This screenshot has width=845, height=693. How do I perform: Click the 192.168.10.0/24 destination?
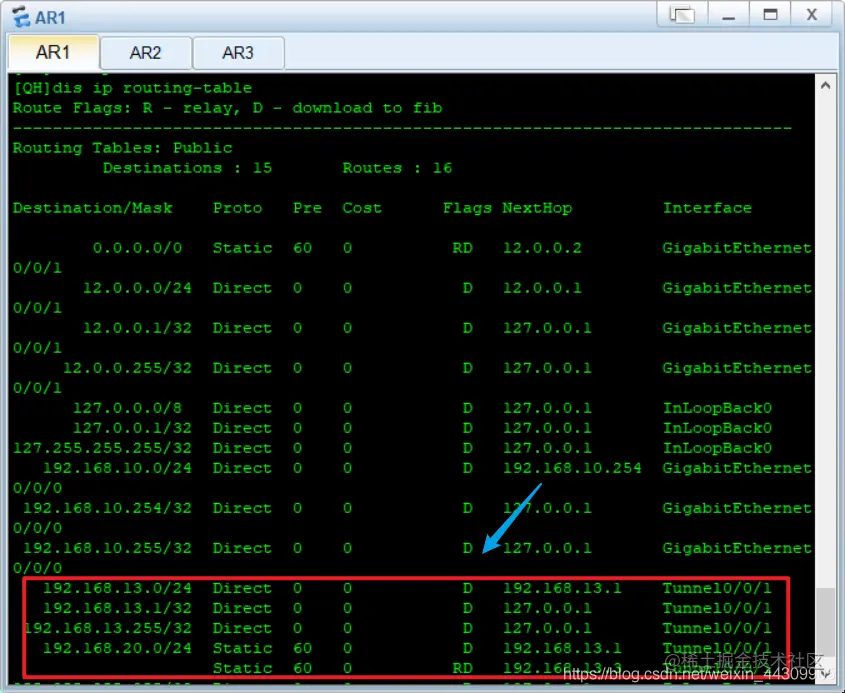pyautogui.click(x=117, y=468)
